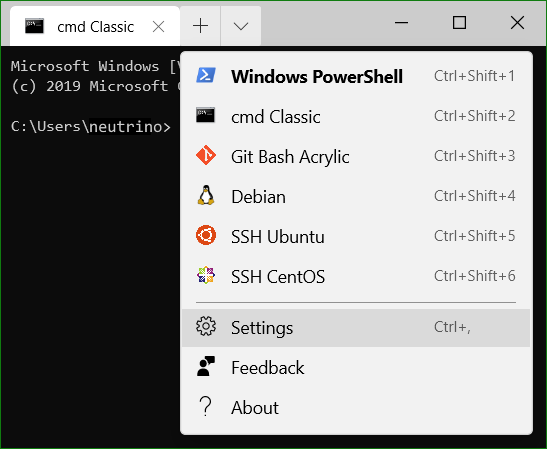Maximize the terminal window

[x=459, y=23]
